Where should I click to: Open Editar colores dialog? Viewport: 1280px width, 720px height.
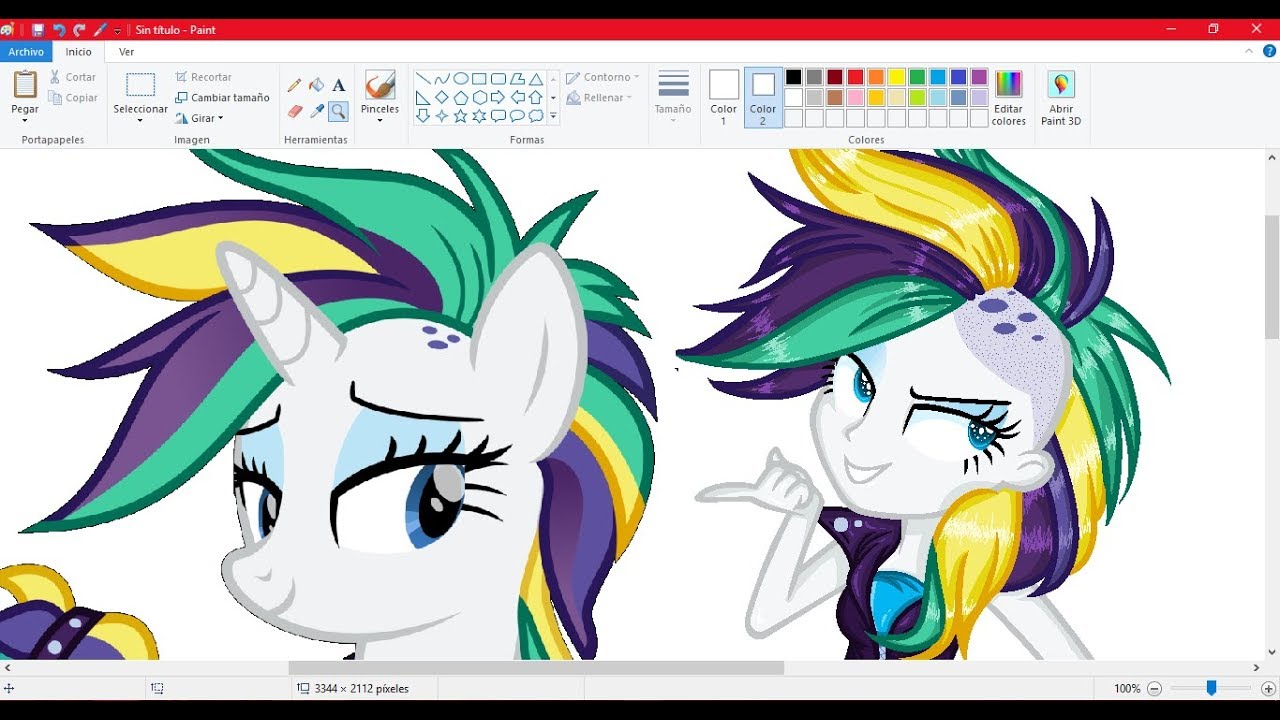pos(1008,98)
